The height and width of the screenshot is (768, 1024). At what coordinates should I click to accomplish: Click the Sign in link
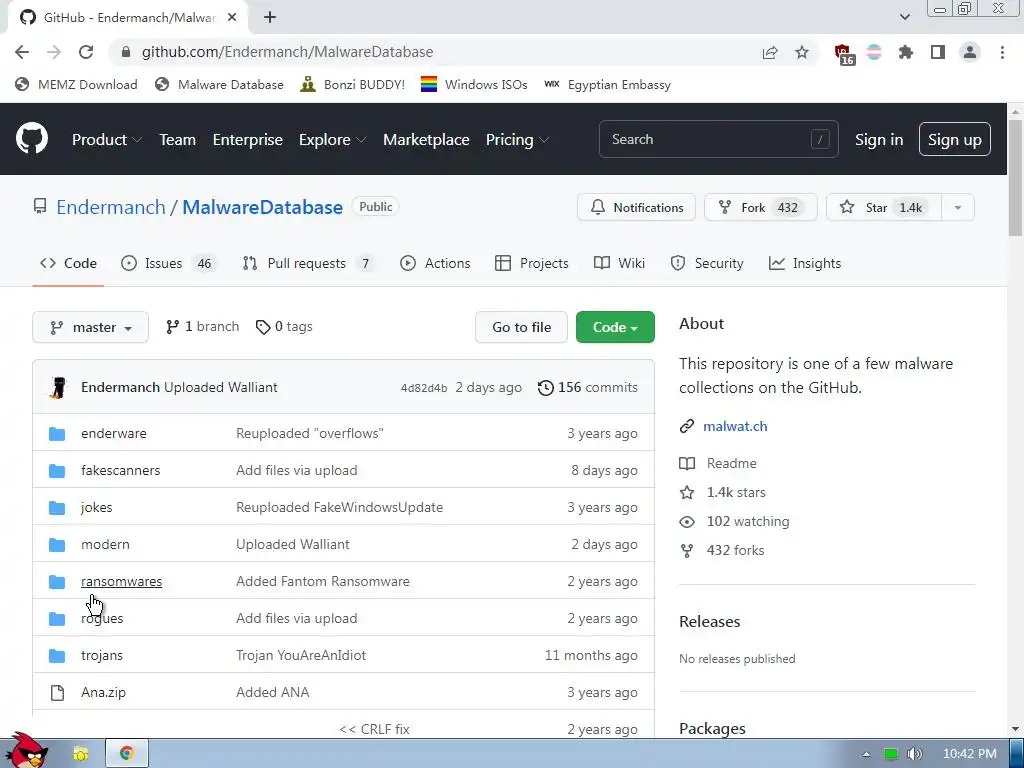point(878,139)
